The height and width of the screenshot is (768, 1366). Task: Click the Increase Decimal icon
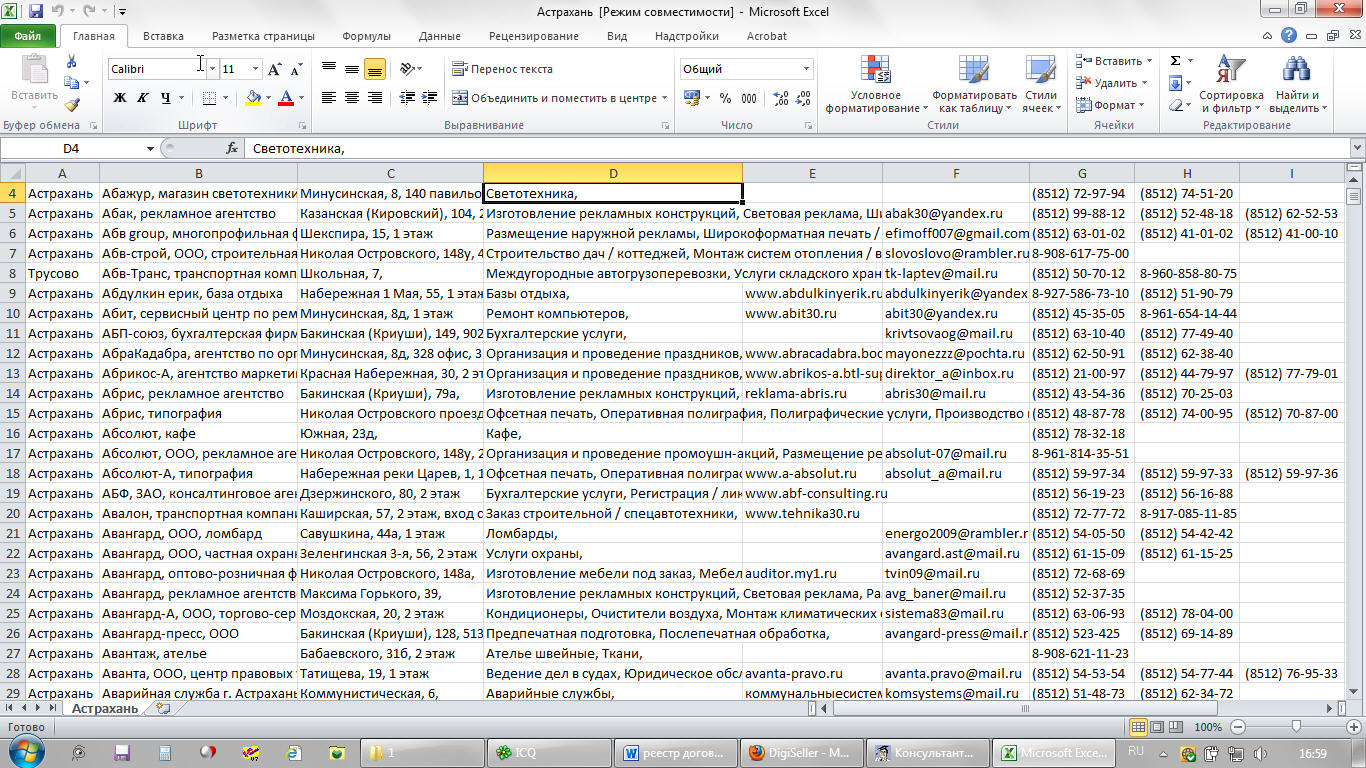[x=779, y=98]
